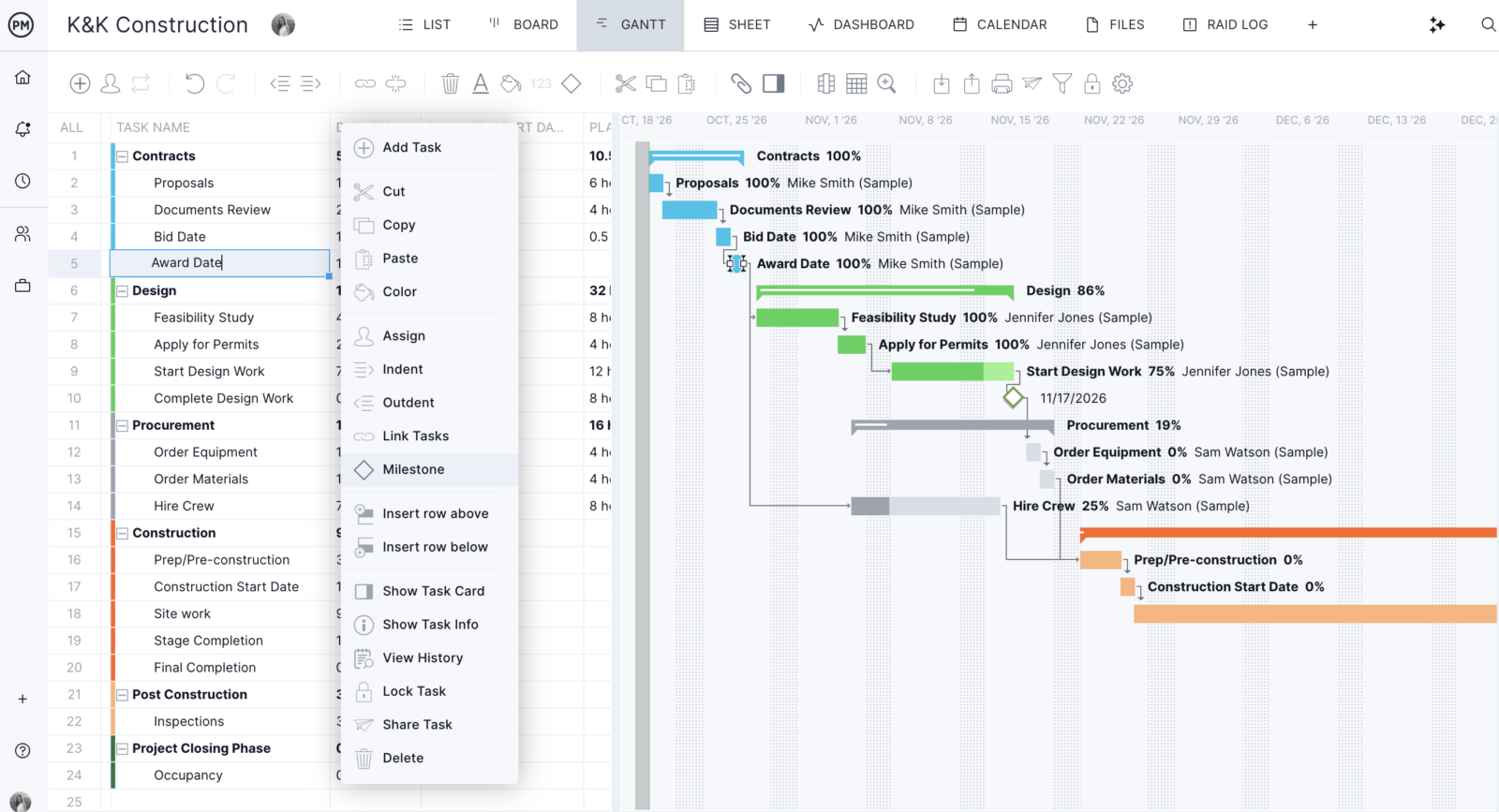
Task: Switch to the LIST view tab
Action: click(x=424, y=25)
